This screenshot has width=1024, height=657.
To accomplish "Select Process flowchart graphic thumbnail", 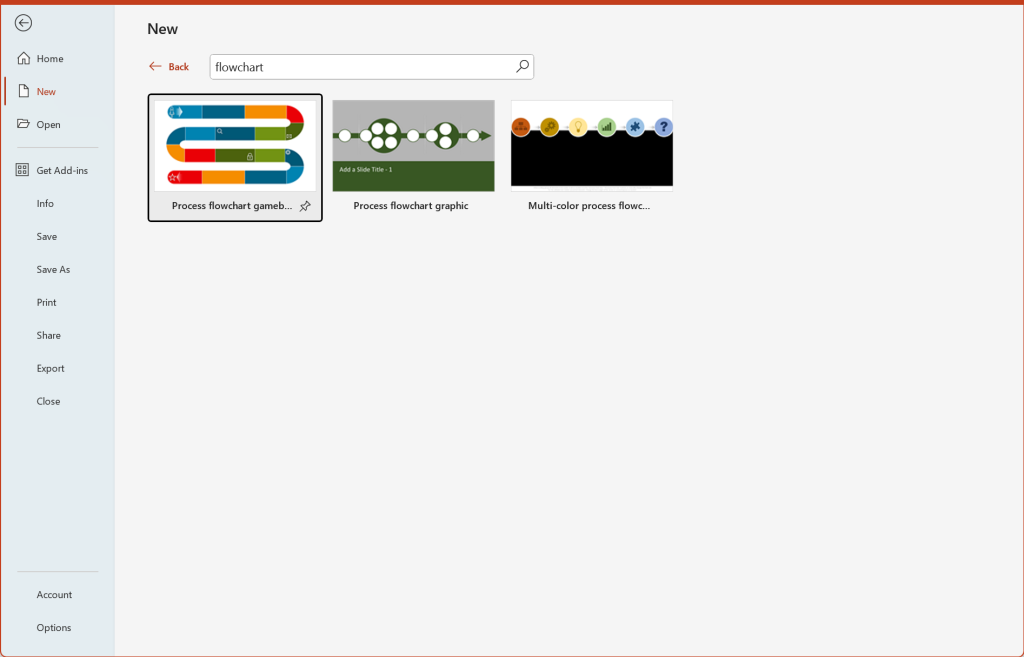I will coord(413,146).
